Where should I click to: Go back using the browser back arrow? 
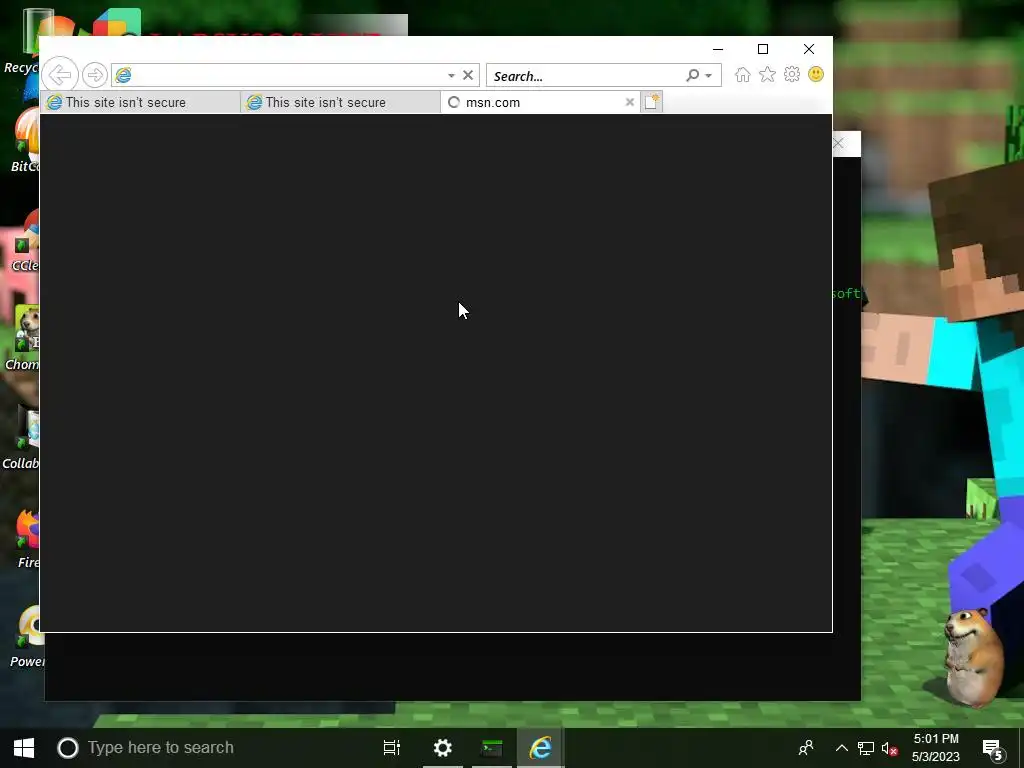pyautogui.click(x=60, y=75)
